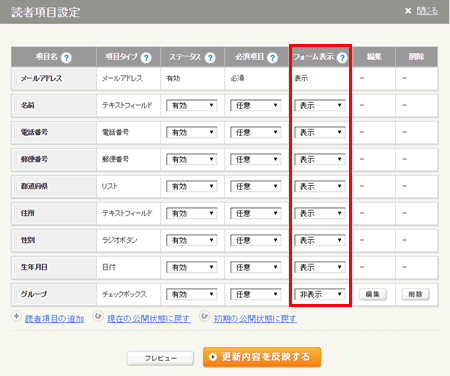Open status dropdown for 性別 row
The image size is (450, 376).
coord(192,240)
